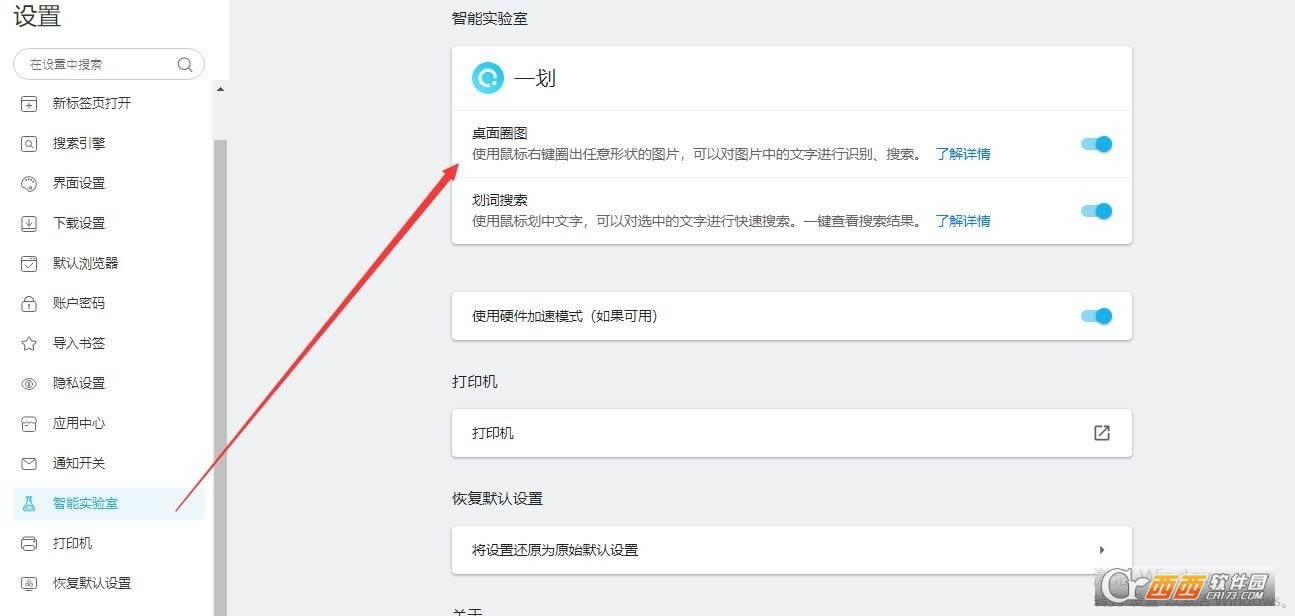The image size is (1295, 616).
Task: Turn off the 划词搜索 toggle
Action: click(1096, 211)
